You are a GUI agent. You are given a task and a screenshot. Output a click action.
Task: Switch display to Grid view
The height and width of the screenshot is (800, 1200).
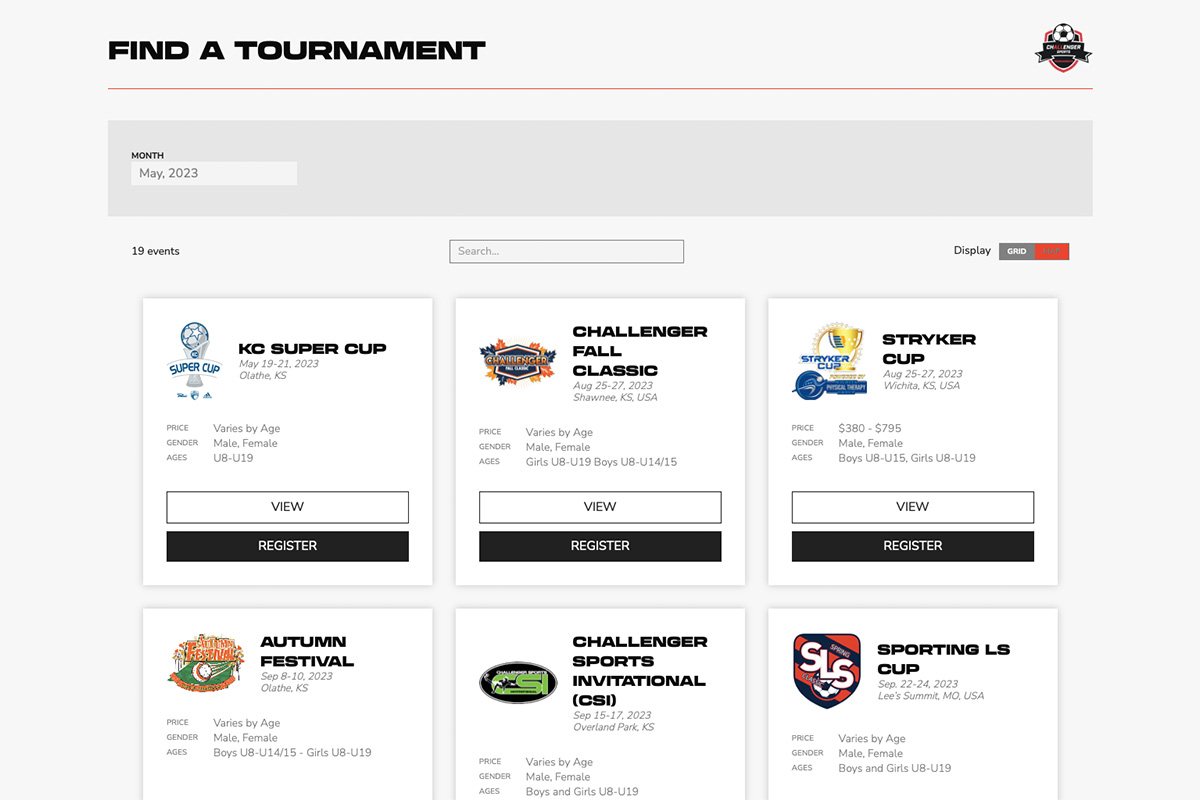pyautogui.click(x=1017, y=252)
